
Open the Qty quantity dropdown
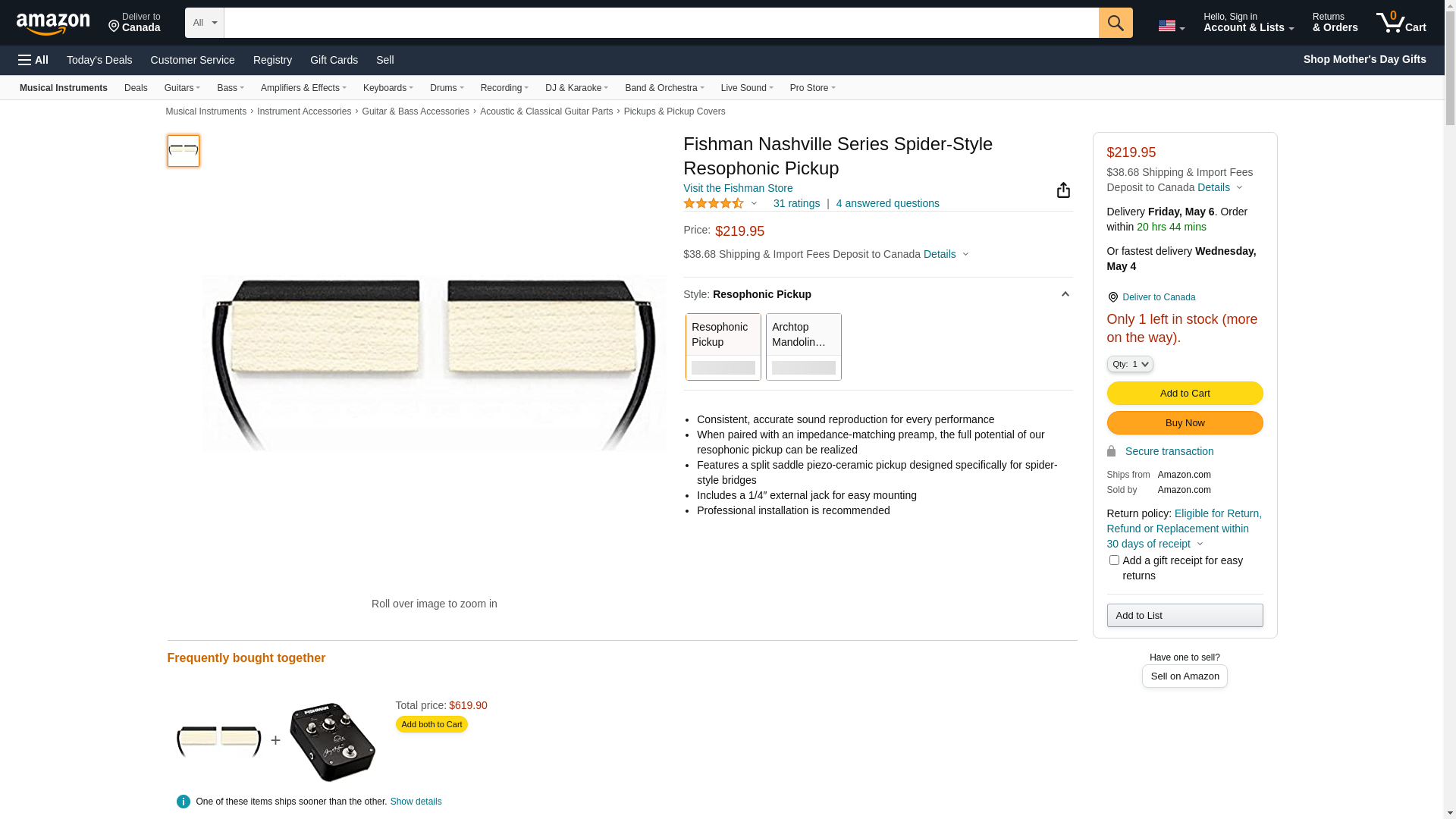(x=1129, y=365)
